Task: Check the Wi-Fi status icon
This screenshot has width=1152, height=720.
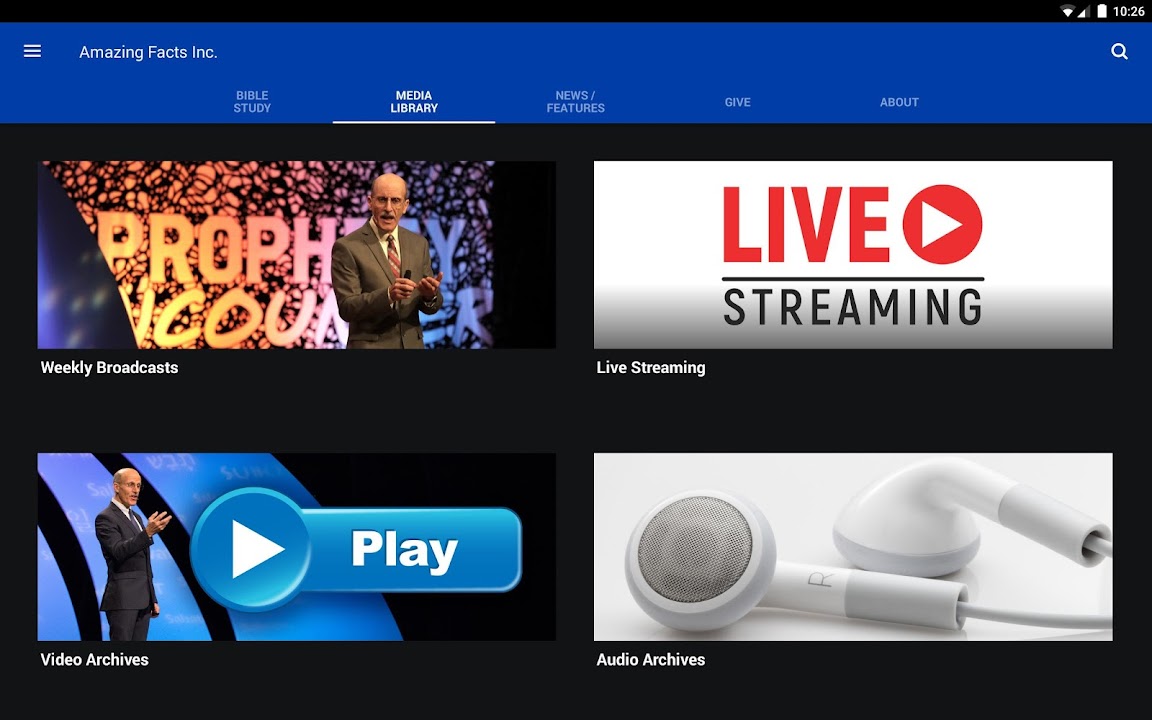Action: (1068, 11)
